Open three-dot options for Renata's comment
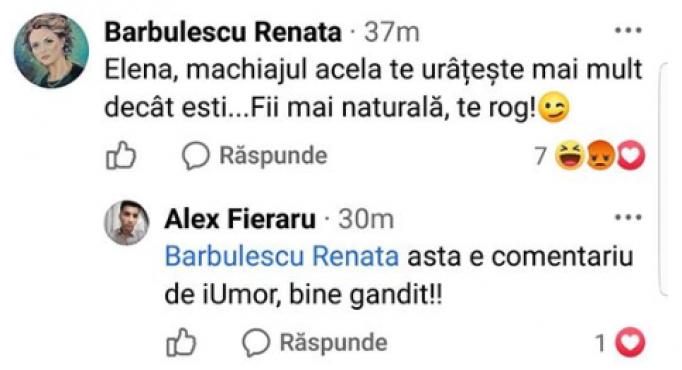The height and width of the screenshot is (370, 682). (628, 30)
